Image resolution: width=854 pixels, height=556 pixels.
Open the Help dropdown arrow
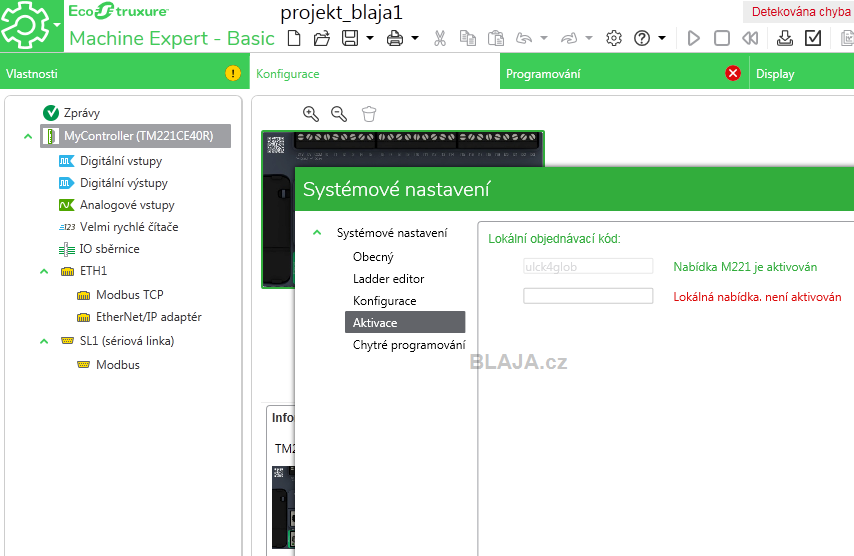[662, 38]
